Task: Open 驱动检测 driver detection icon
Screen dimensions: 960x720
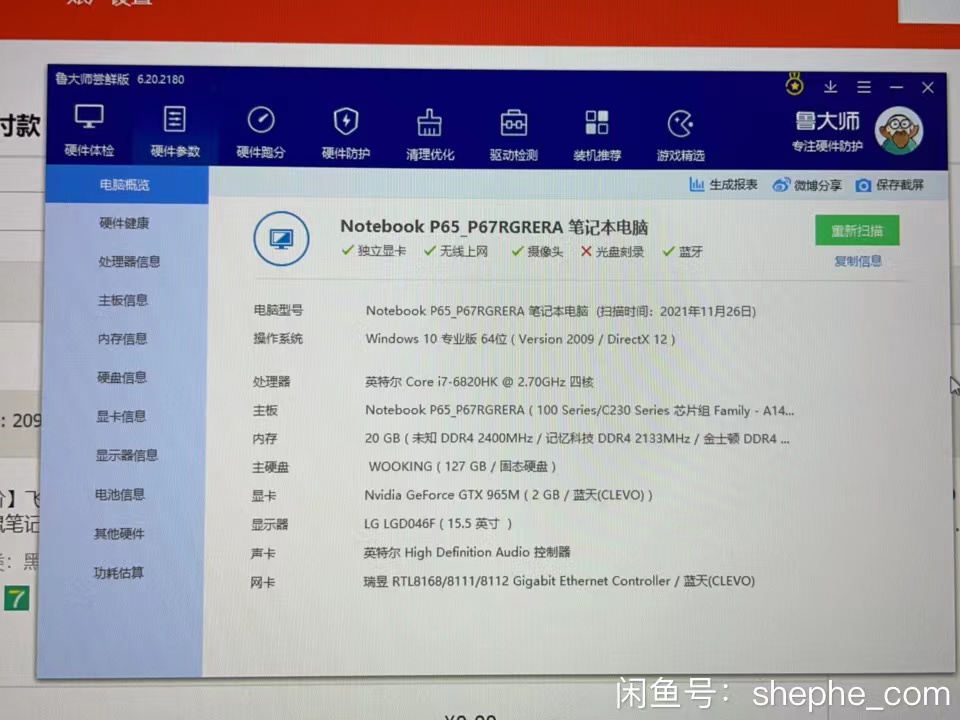Action: pos(514,124)
